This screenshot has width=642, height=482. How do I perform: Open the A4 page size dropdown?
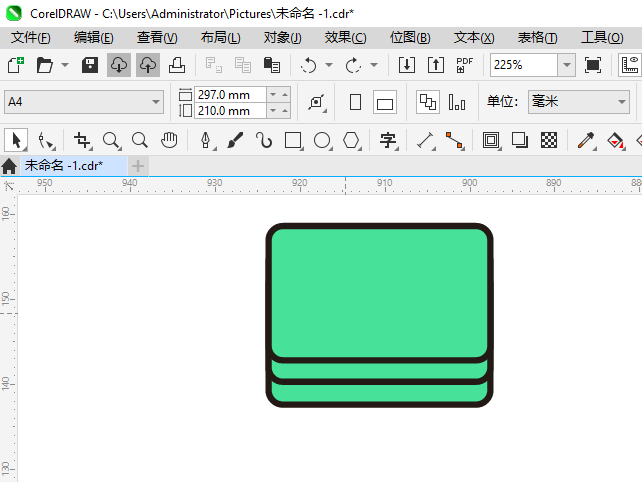tap(84, 102)
